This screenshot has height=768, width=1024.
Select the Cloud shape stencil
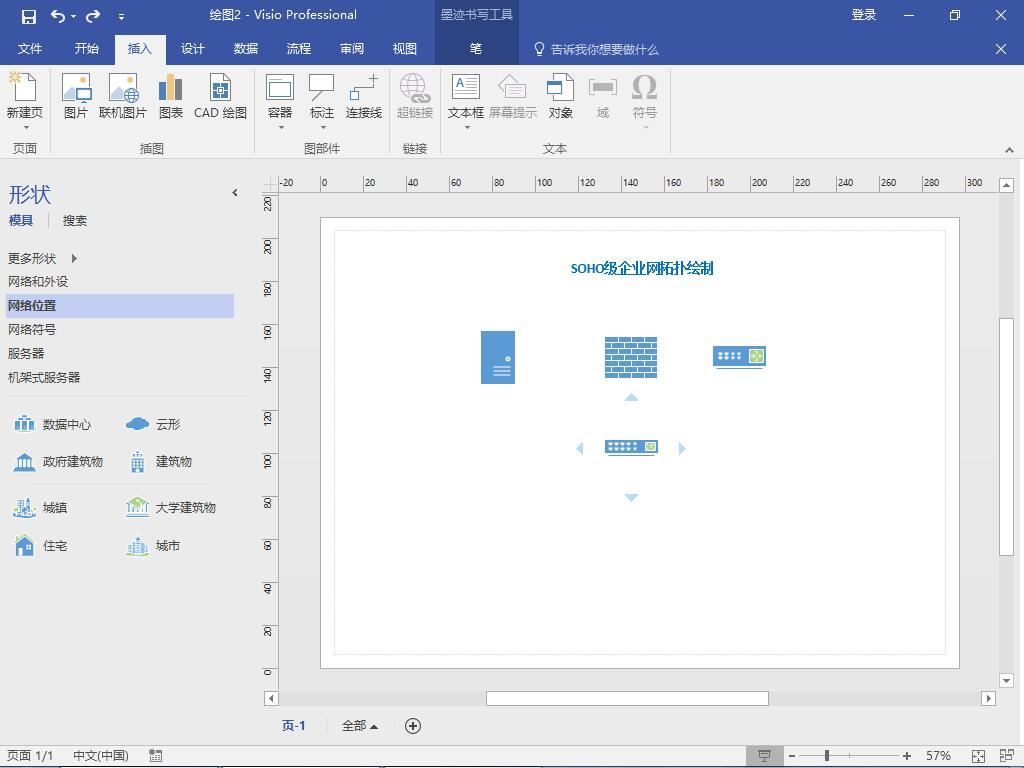click(154, 424)
